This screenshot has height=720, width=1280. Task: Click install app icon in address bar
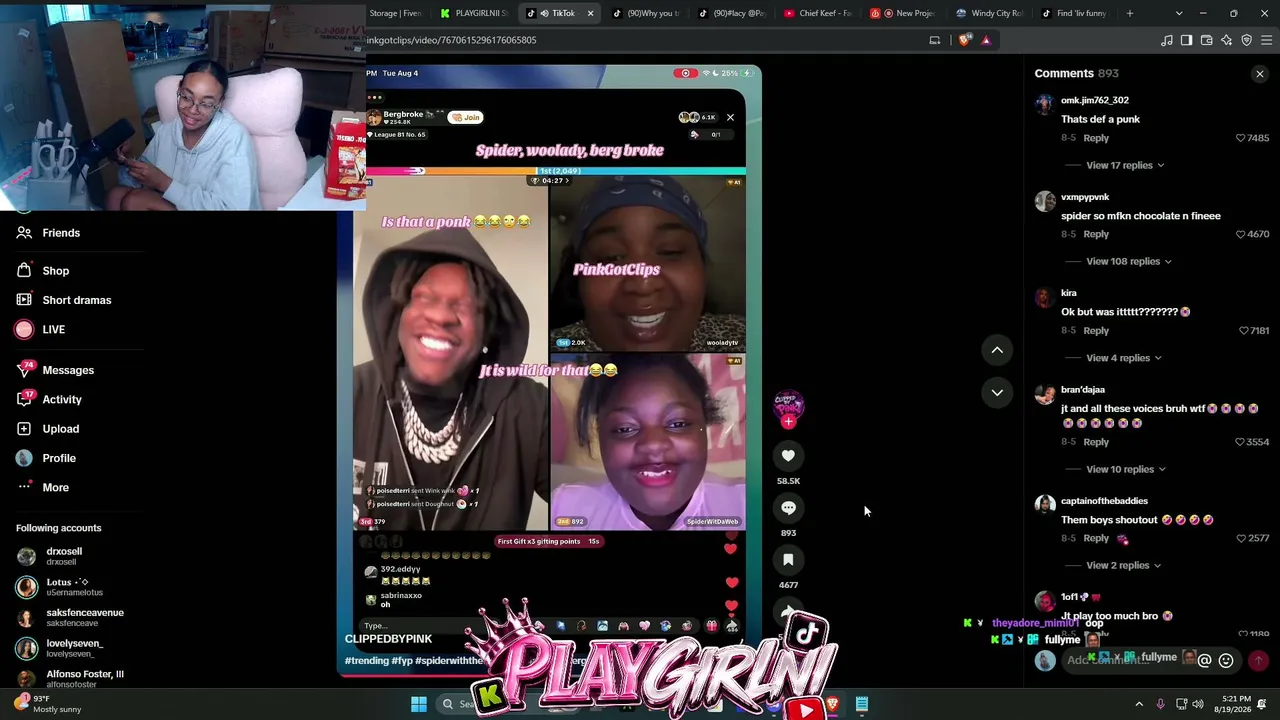click(935, 40)
